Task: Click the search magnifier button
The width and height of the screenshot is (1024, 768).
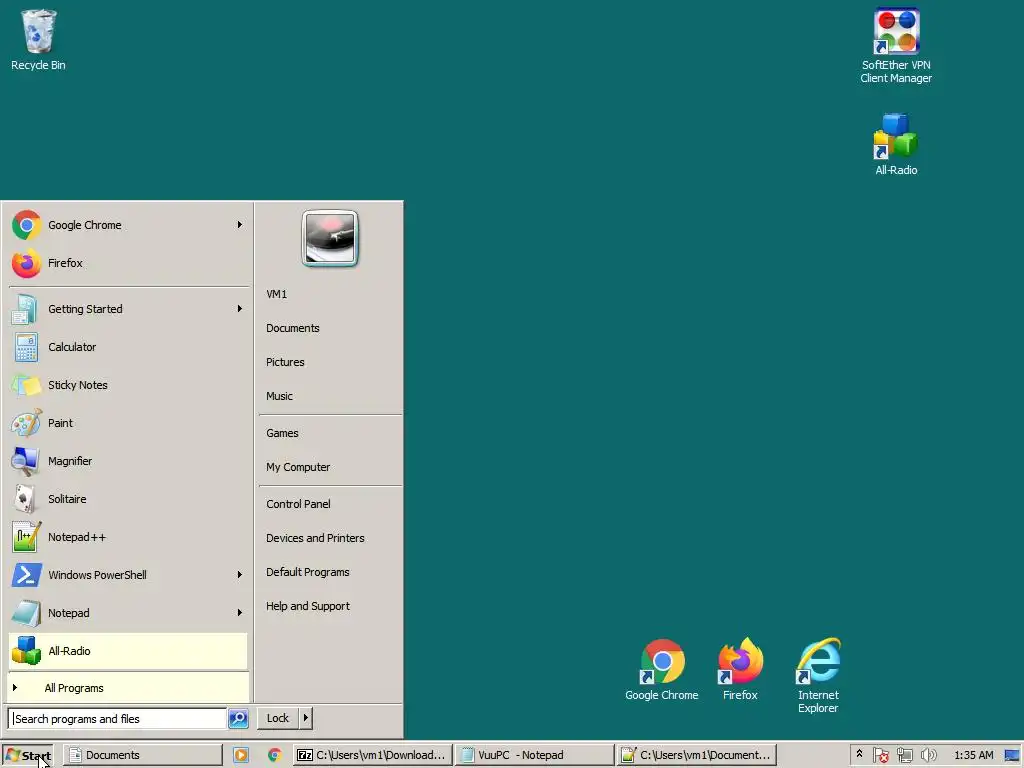Action: [238, 718]
